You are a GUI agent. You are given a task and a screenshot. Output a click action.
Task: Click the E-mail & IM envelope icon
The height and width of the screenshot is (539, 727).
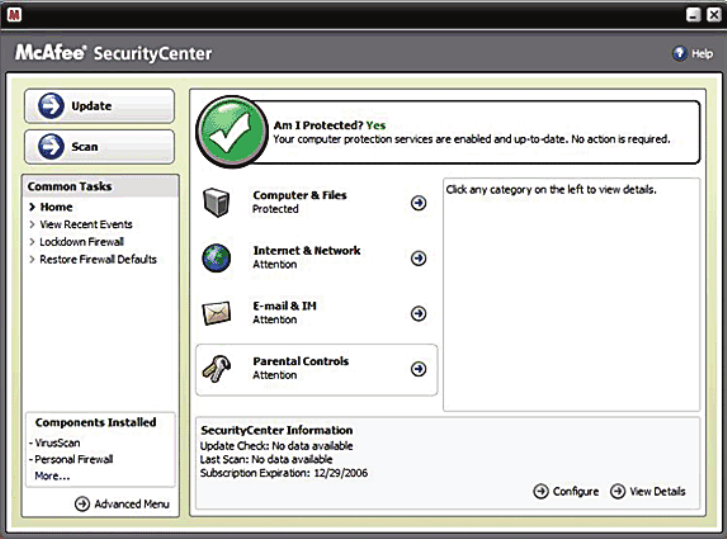click(218, 313)
